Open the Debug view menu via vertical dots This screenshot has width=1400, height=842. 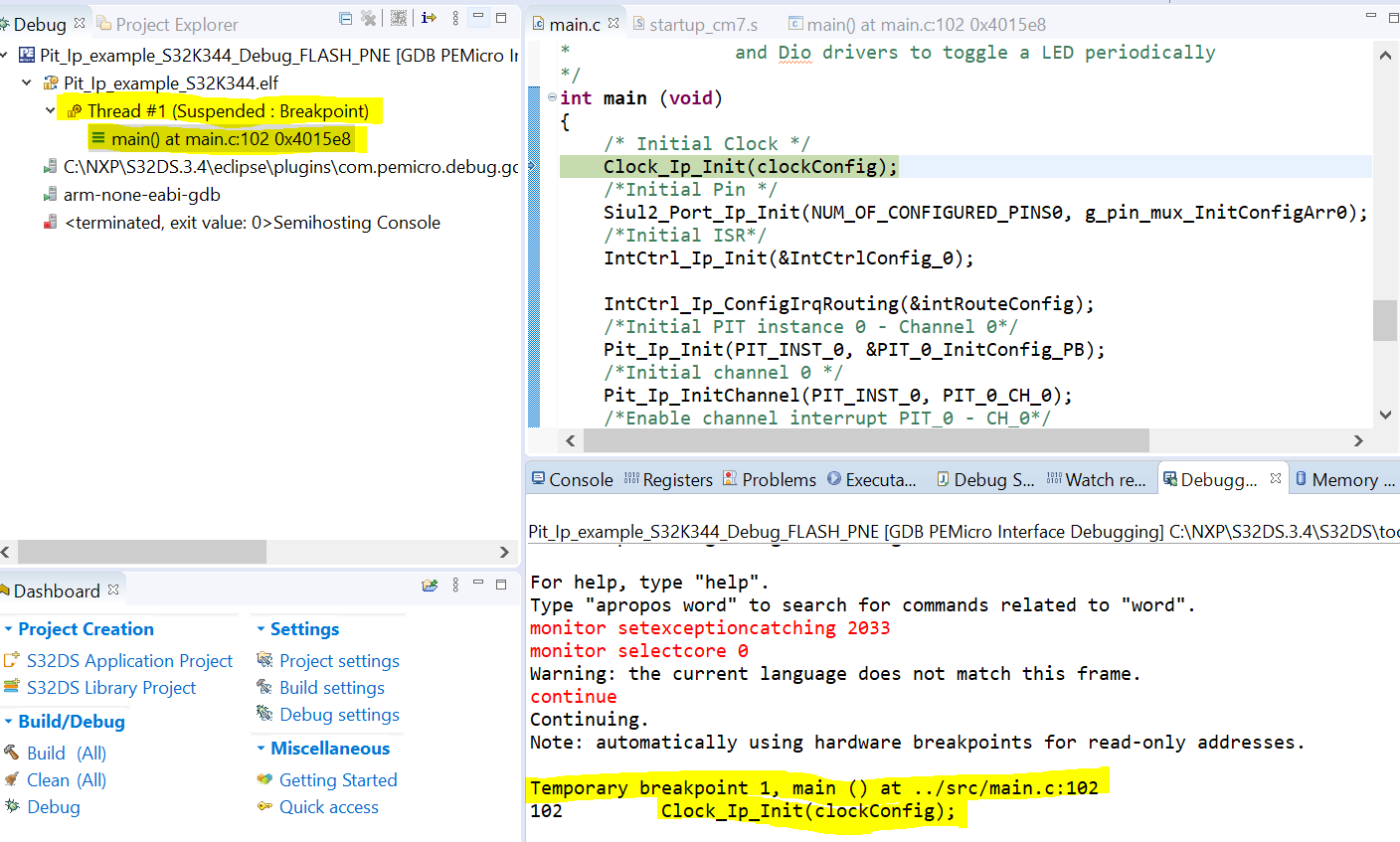tap(455, 17)
